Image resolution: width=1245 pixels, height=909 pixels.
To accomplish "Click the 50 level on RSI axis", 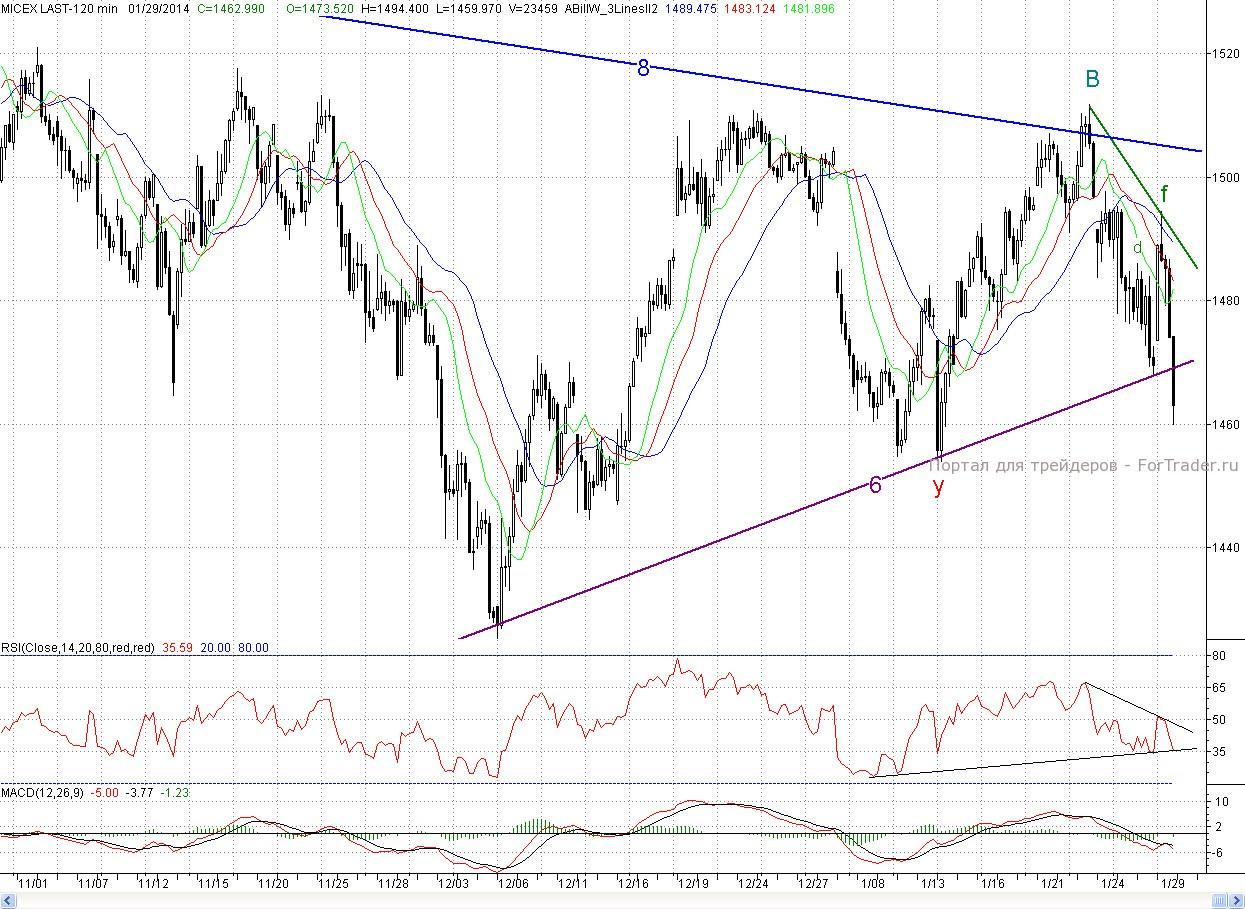I will point(1220,720).
